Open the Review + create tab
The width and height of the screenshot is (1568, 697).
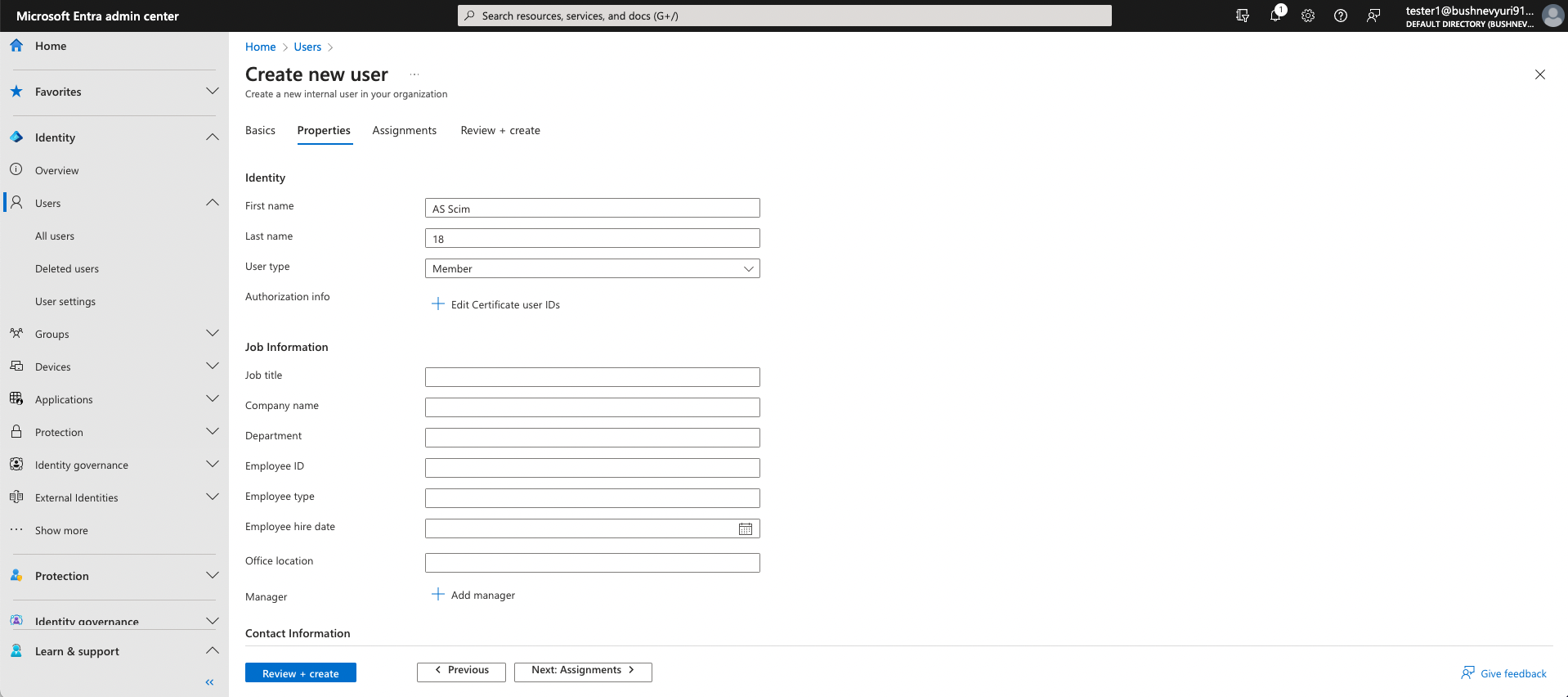pos(500,131)
